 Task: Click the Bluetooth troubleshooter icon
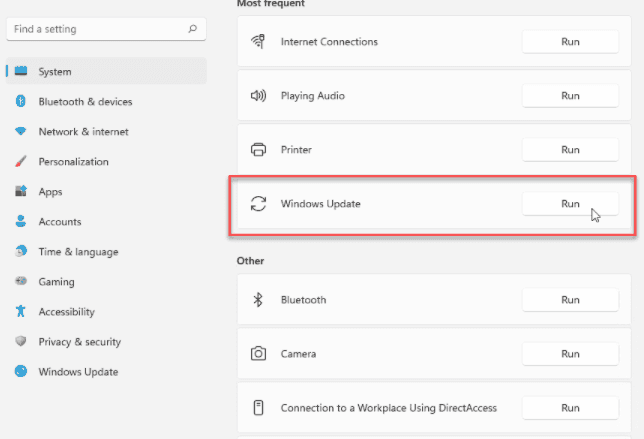click(258, 300)
